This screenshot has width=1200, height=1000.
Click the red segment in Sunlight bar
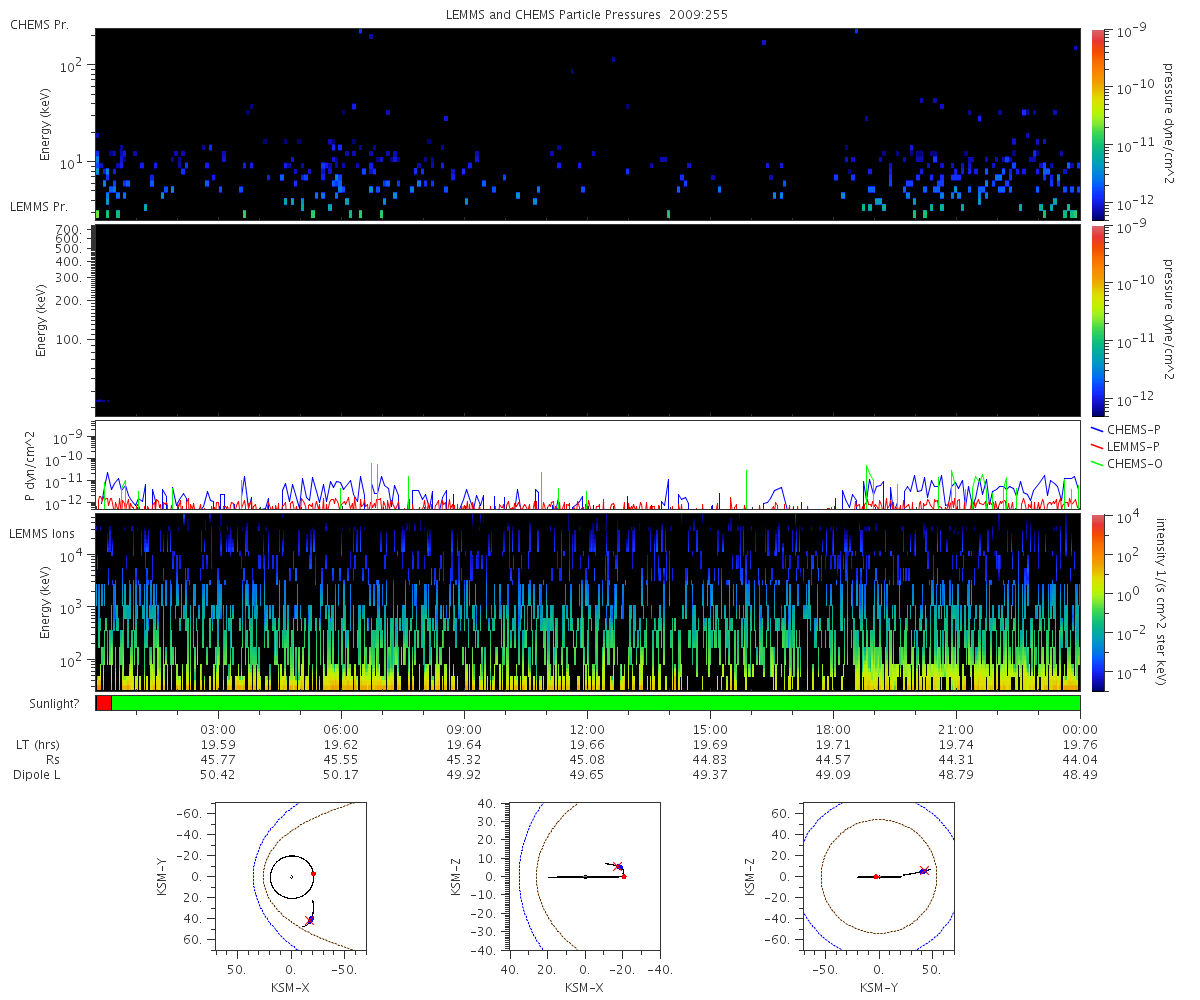104,703
